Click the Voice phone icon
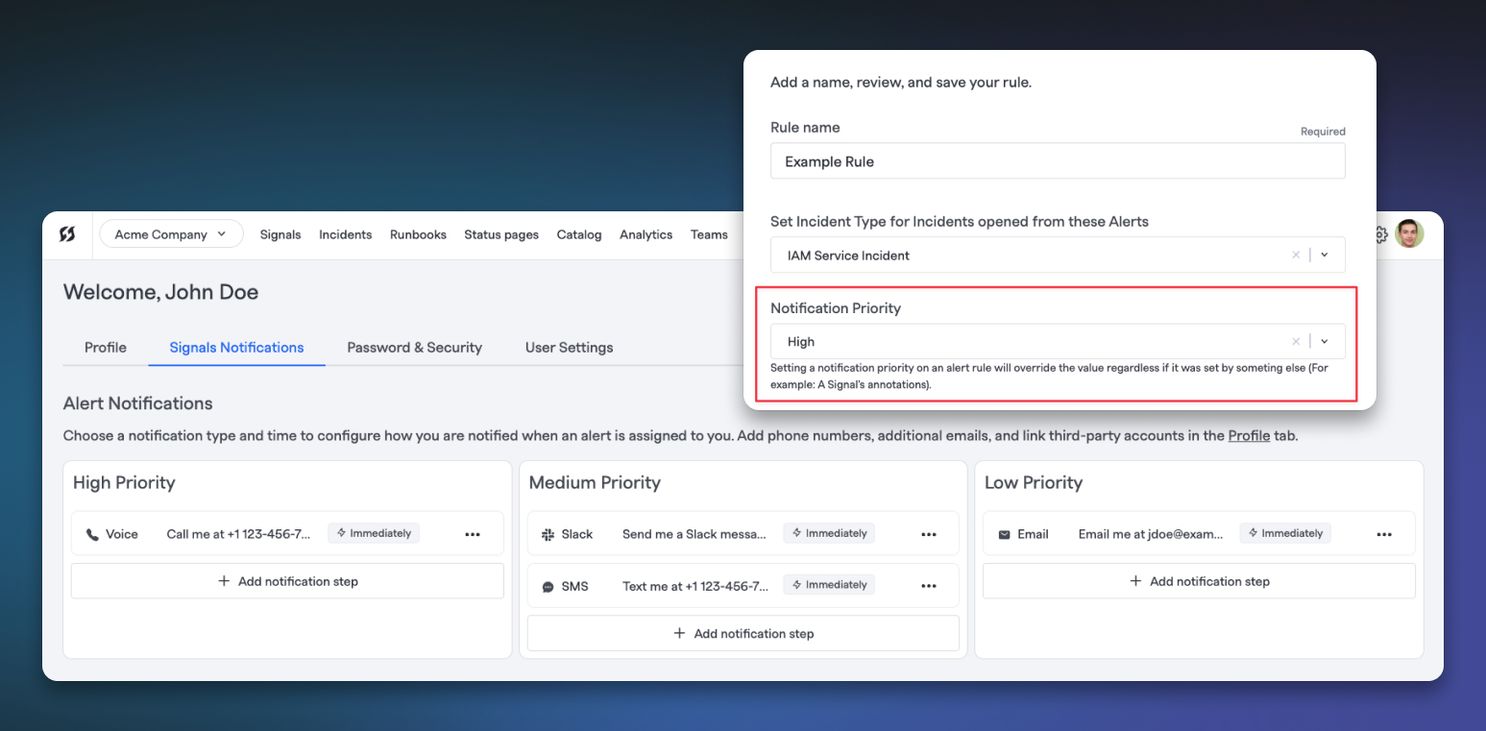This screenshot has width=1486, height=731. 92,534
